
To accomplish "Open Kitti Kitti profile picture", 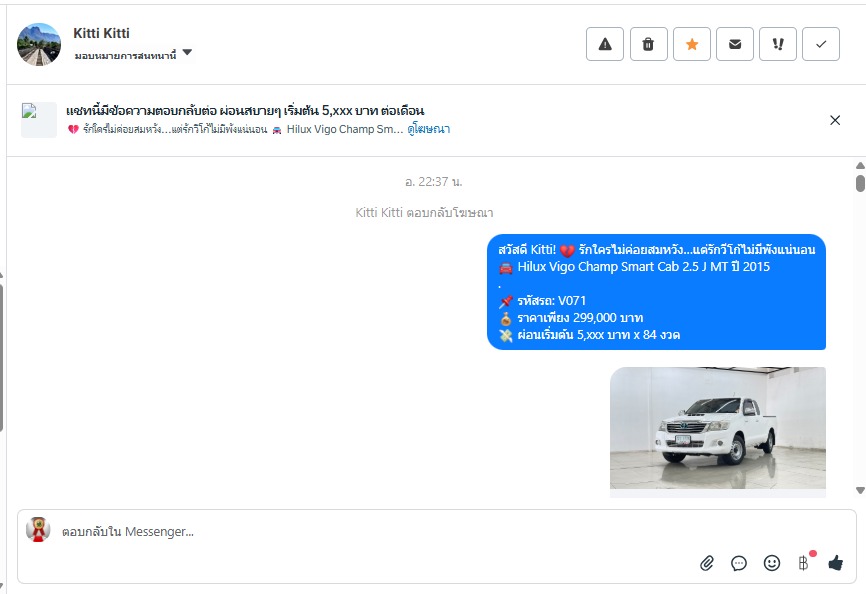I will [x=39, y=45].
